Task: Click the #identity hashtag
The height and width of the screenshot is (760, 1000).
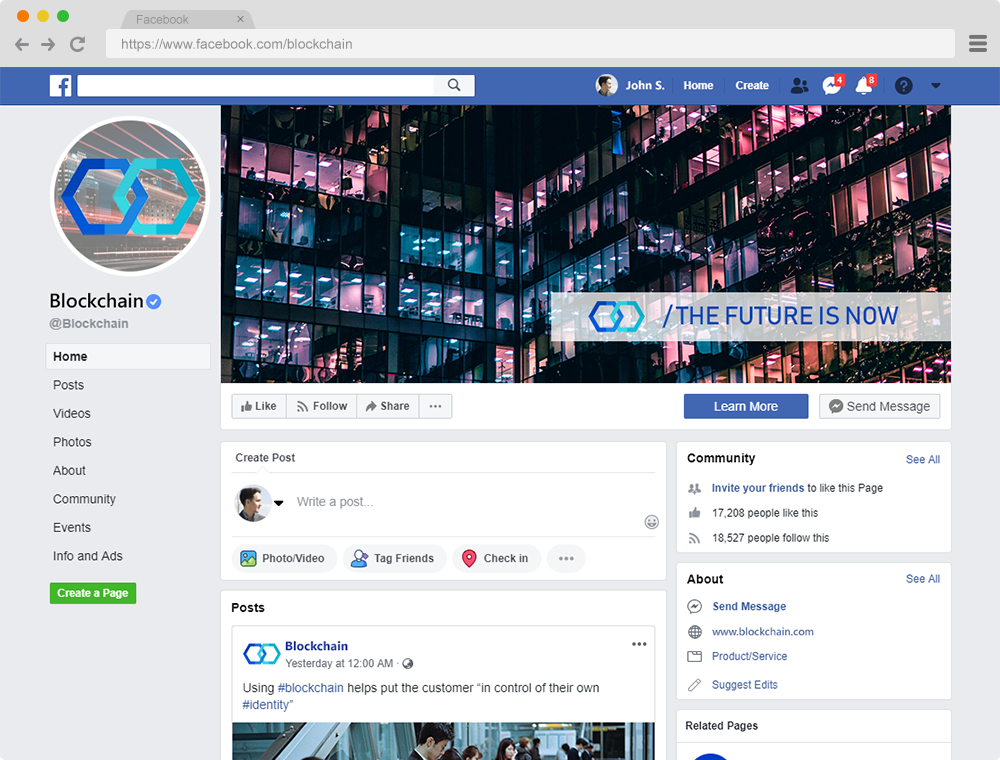Action: pos(266,705)
